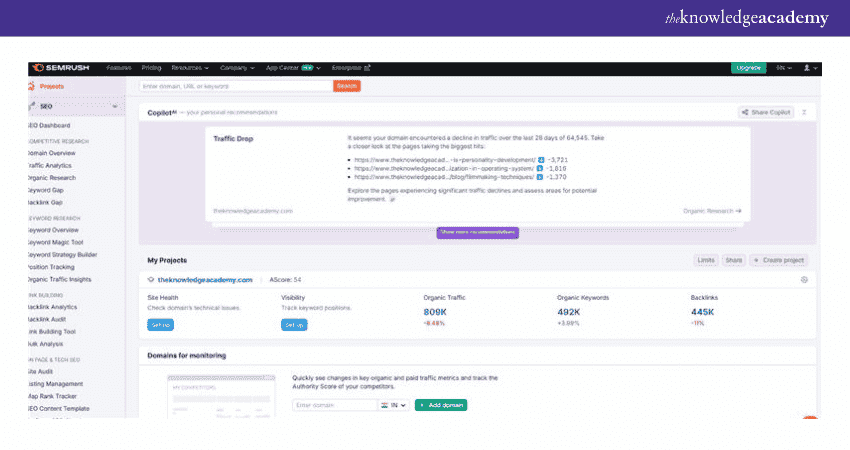Click the top domain search input field

[x=235, y=86]
